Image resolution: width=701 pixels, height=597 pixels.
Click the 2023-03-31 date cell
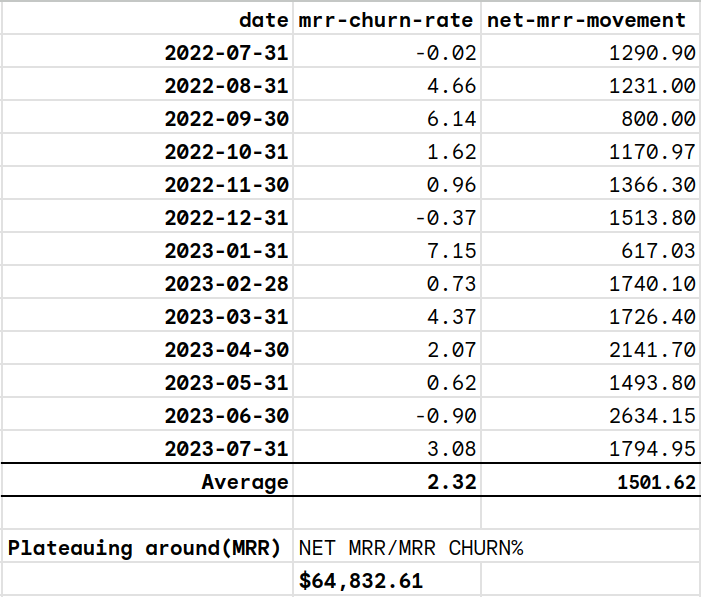pyautogui.click(x=147, y=316)
